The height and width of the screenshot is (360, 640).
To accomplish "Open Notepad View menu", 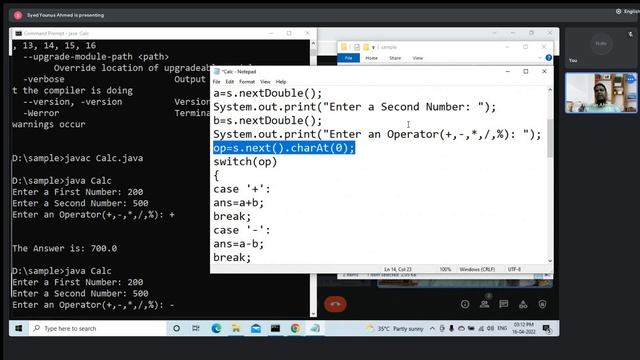I will [265, 82].
